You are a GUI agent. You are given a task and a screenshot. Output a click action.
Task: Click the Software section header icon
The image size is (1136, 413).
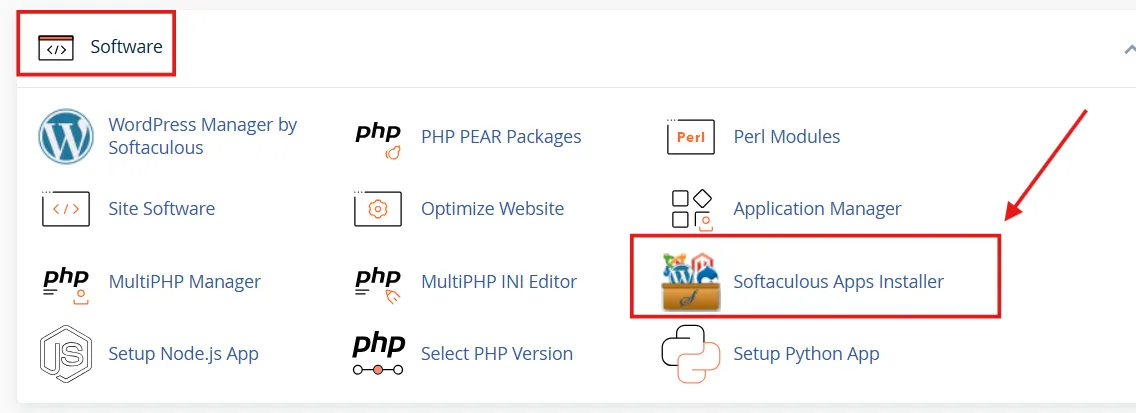tap(56, 47)
